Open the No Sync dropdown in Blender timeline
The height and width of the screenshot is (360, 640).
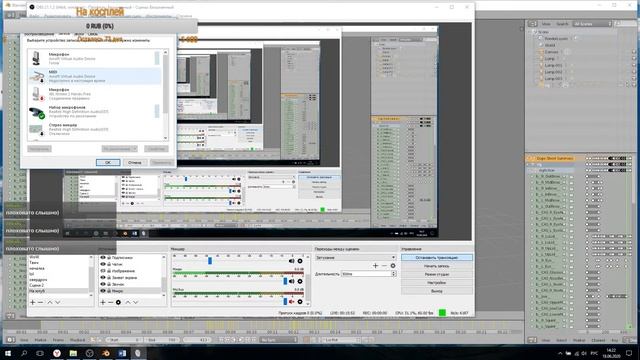[x=278, y=340]
